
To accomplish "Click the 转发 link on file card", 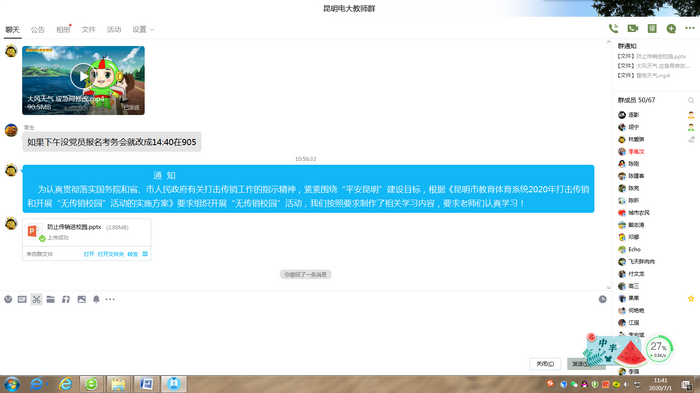I will tap(133, 254).
